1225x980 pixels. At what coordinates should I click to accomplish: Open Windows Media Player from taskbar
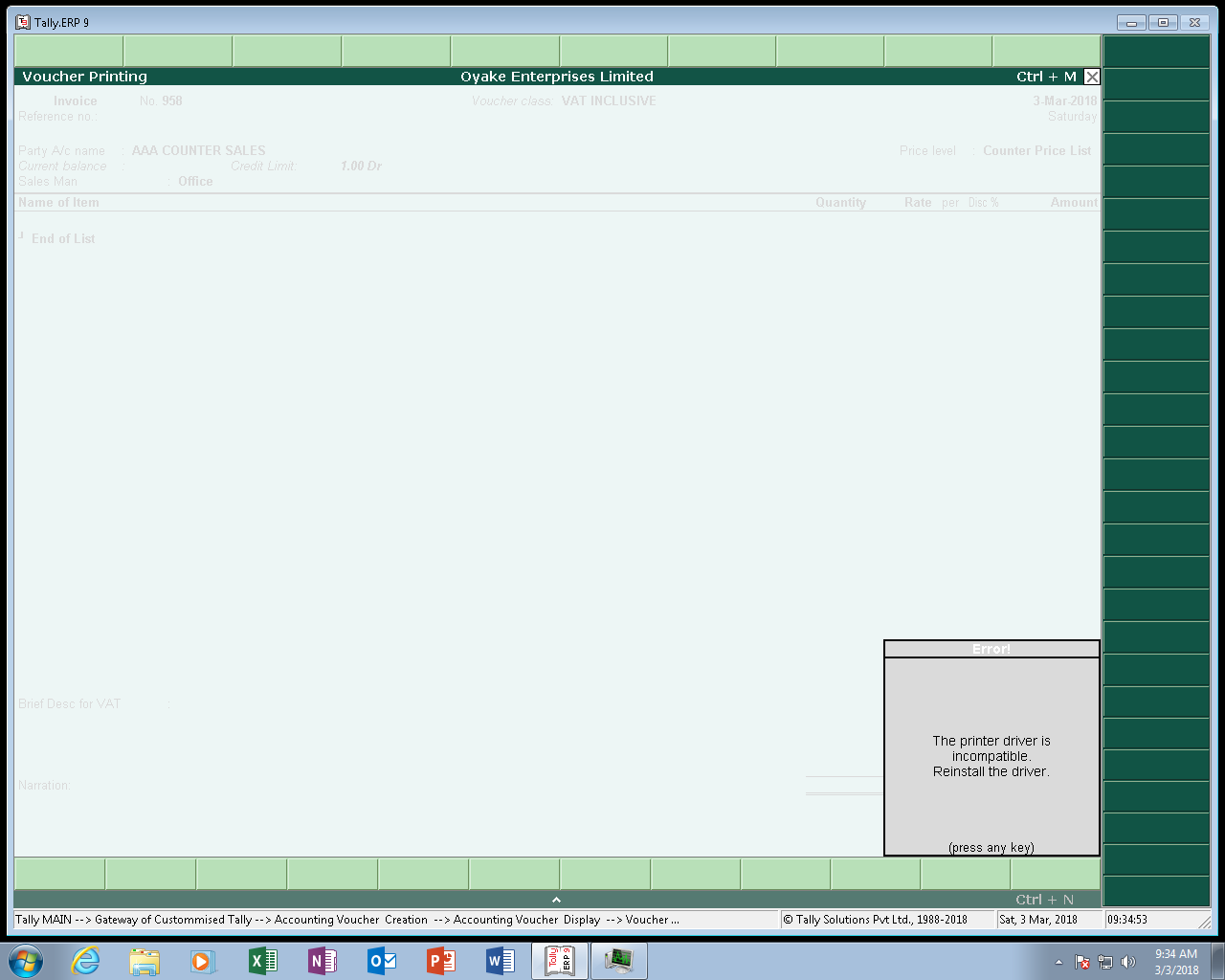[x=203, y=961]
